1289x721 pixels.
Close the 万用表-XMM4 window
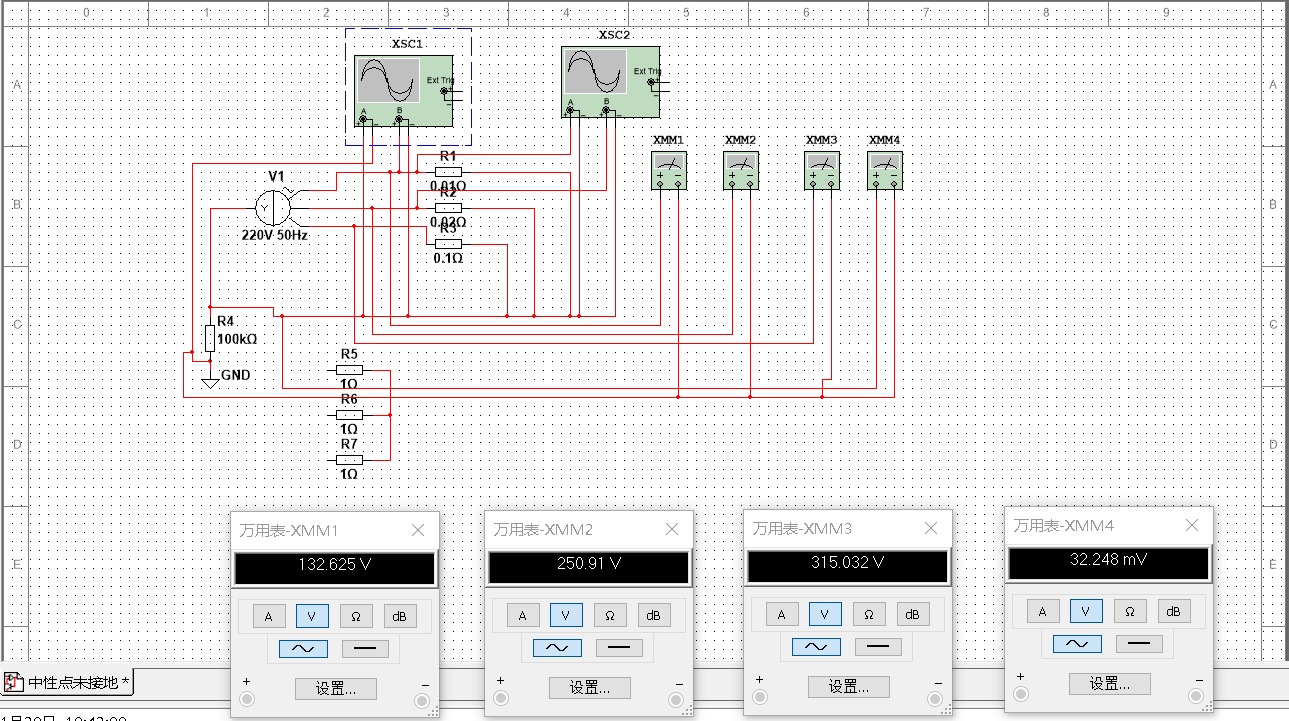1192,524
